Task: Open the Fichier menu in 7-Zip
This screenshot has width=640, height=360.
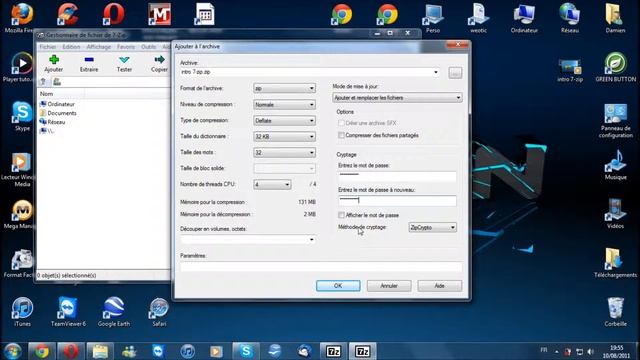Action: tap(48, 47)
